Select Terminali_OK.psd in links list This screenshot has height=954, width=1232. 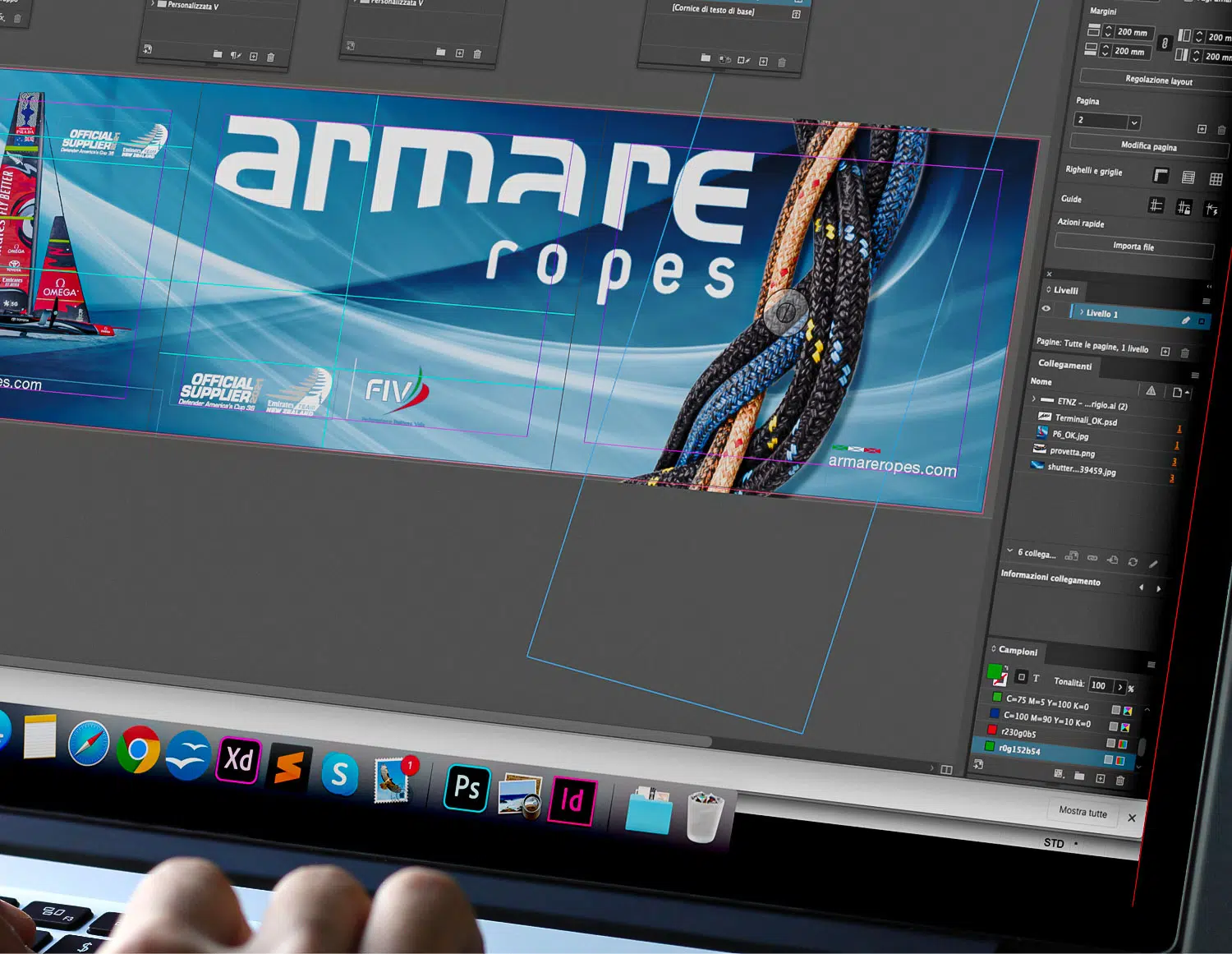coord(1086,420)
